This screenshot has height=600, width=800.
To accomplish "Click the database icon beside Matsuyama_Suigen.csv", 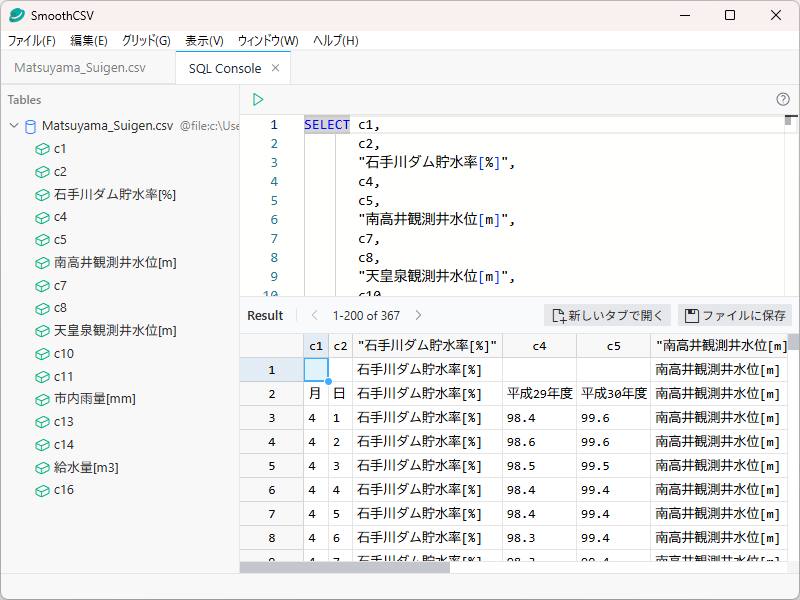I will (x=29, y=126).
